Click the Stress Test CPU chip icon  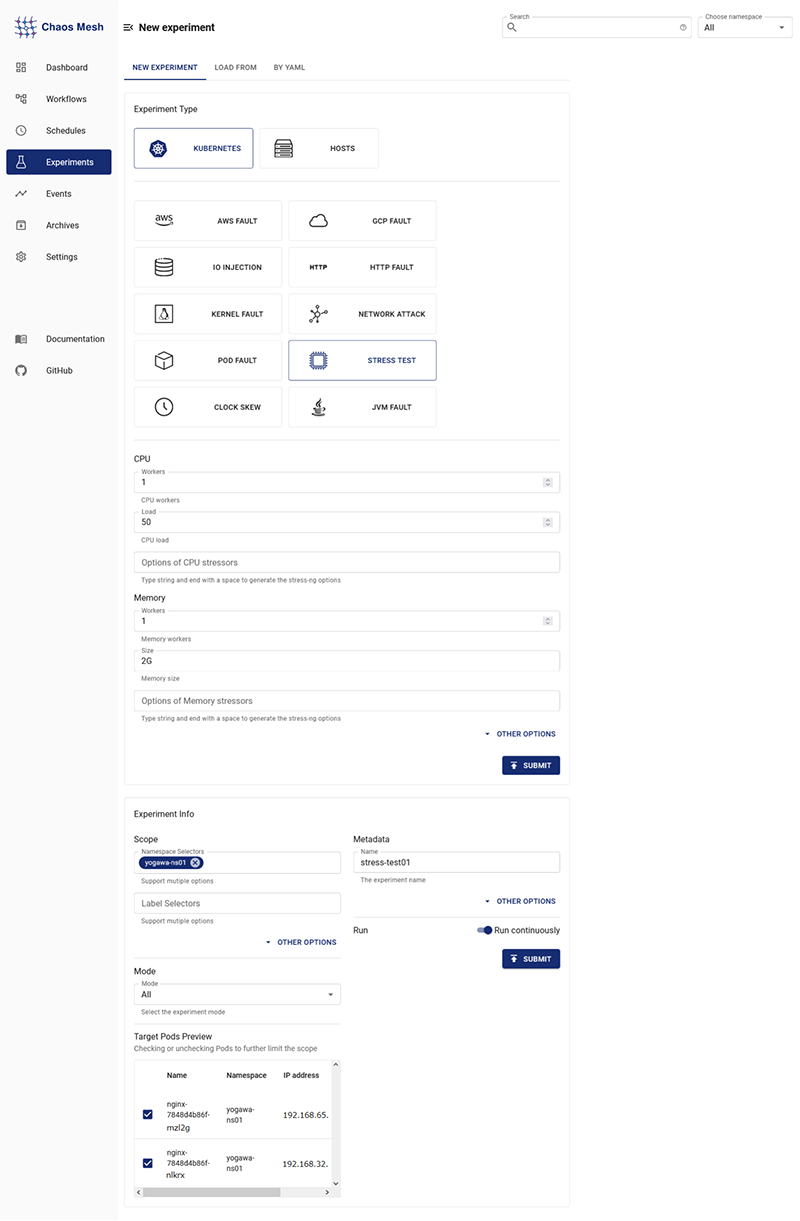(x=318, y=360)
